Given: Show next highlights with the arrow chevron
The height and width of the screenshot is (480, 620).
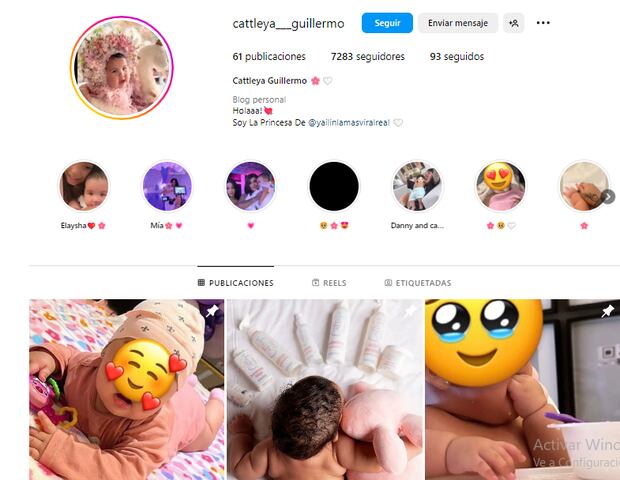Looking at the screenshot, I should (608, 197).
